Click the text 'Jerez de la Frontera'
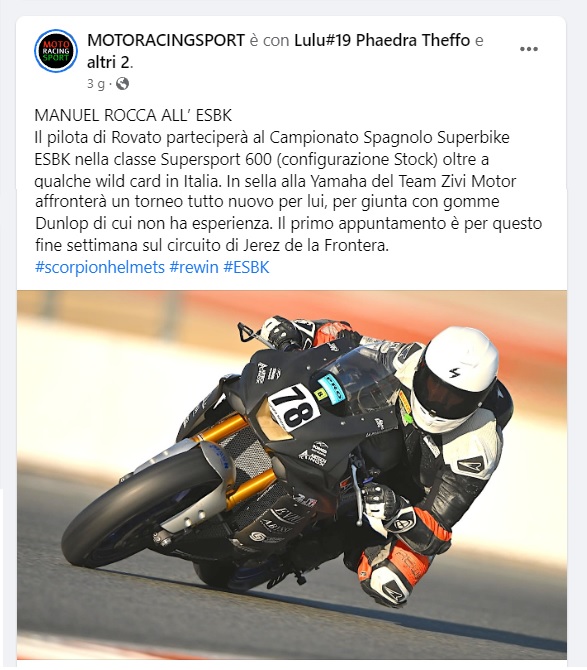This screenshot has height=670, width=587. (x=316, y=246)
